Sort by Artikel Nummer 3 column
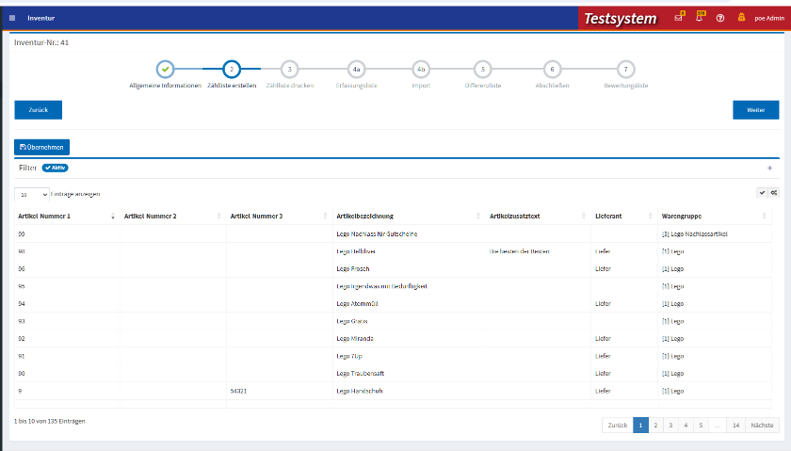The image size is (791, 451). [279, 216]
